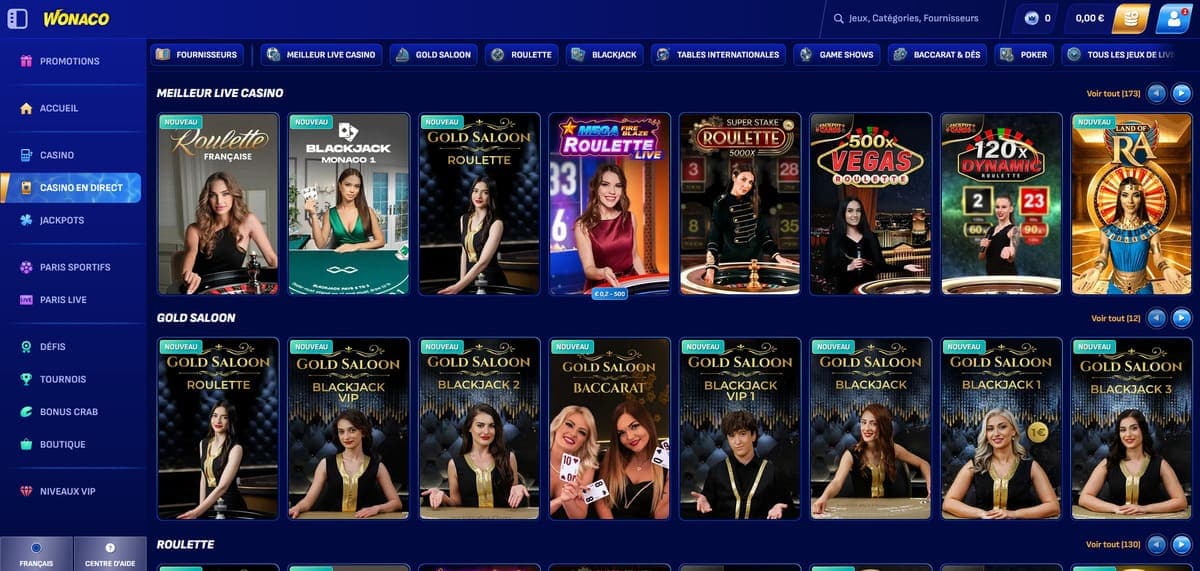Click the Gold Saloon section heading

[196, 318]
